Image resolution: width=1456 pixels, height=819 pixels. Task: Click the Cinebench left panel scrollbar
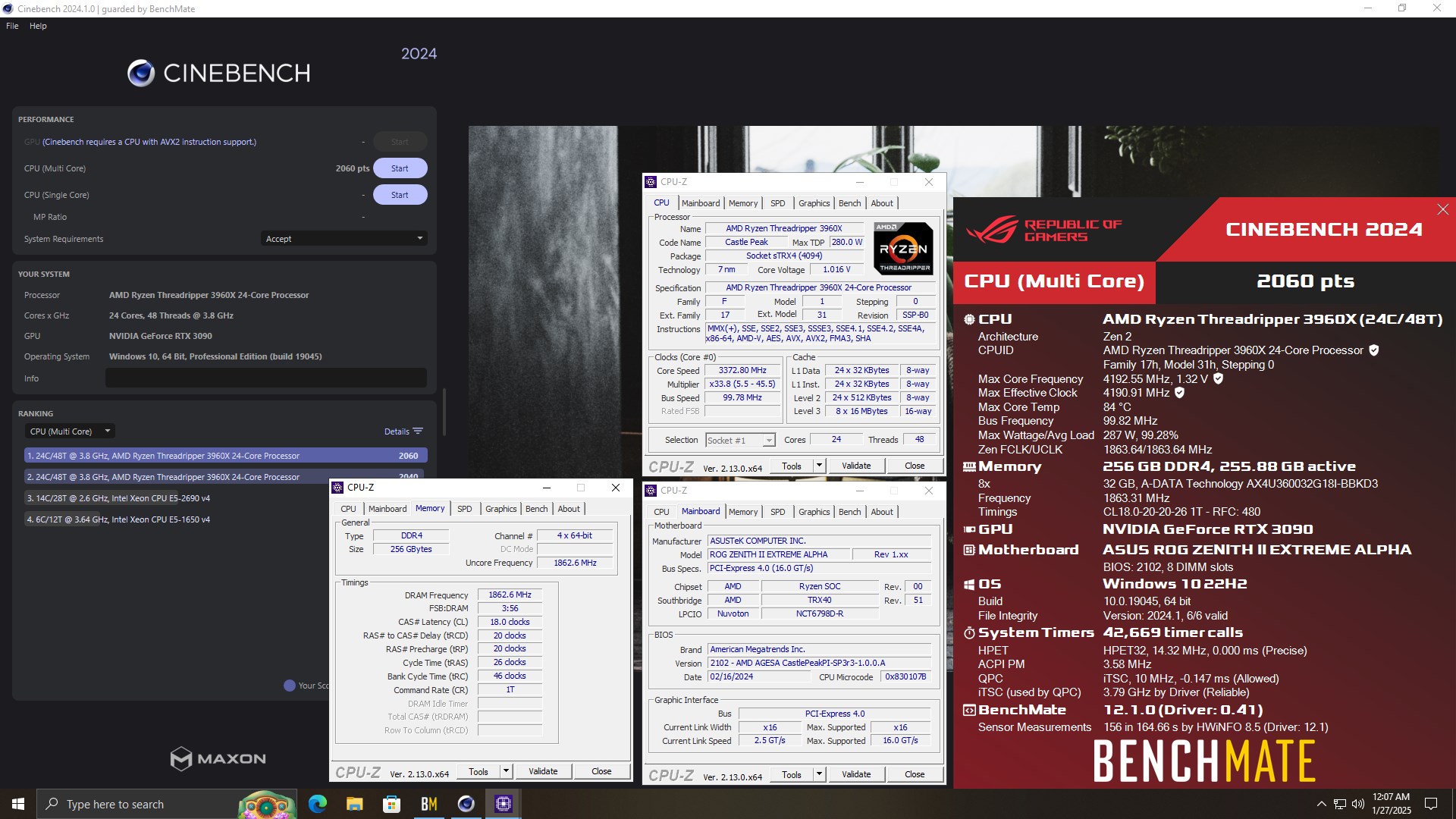coord(444,412)
